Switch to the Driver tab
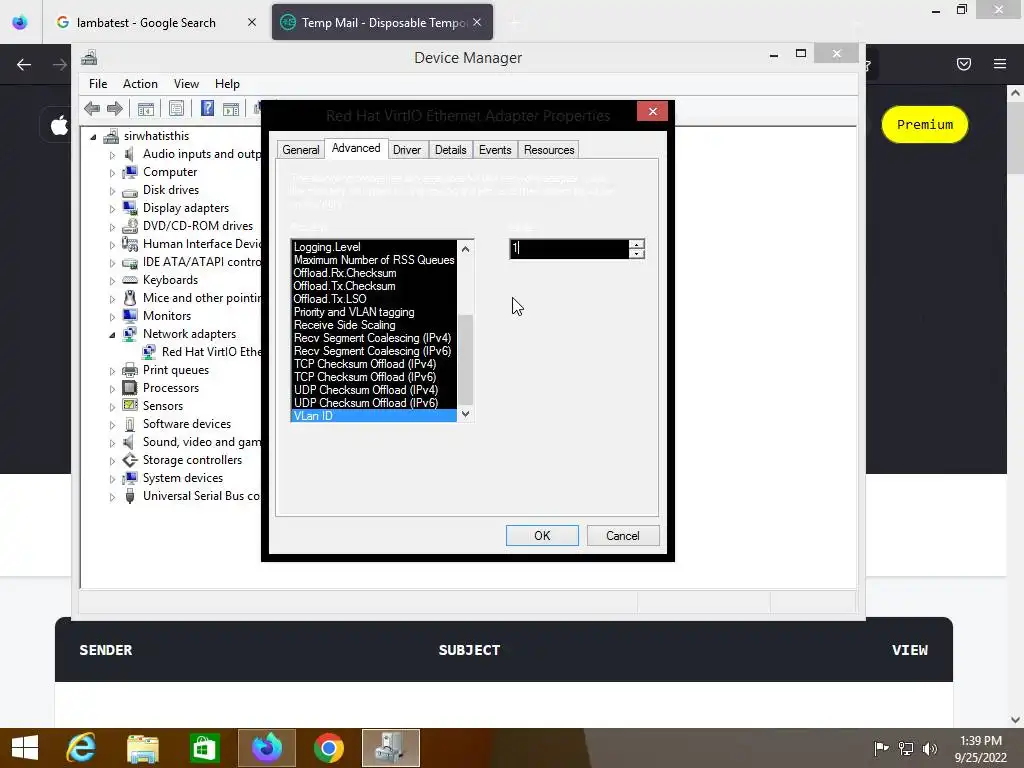This screenshot has width=1024, height=768. 407,150
